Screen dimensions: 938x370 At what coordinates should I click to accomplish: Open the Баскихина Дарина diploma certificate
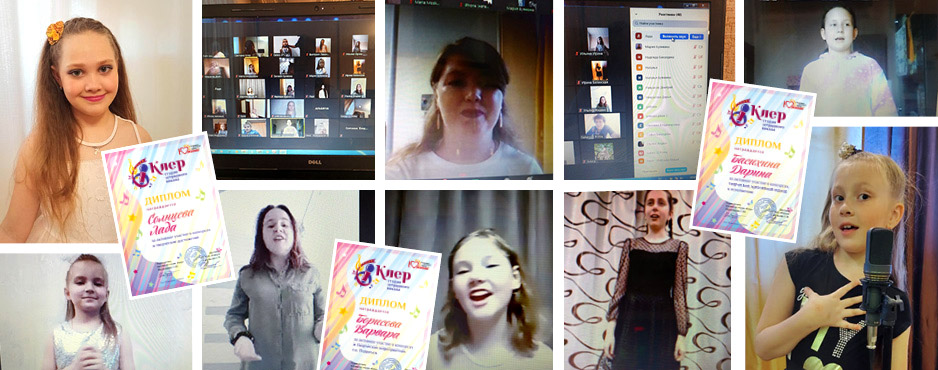click(754, 160)
